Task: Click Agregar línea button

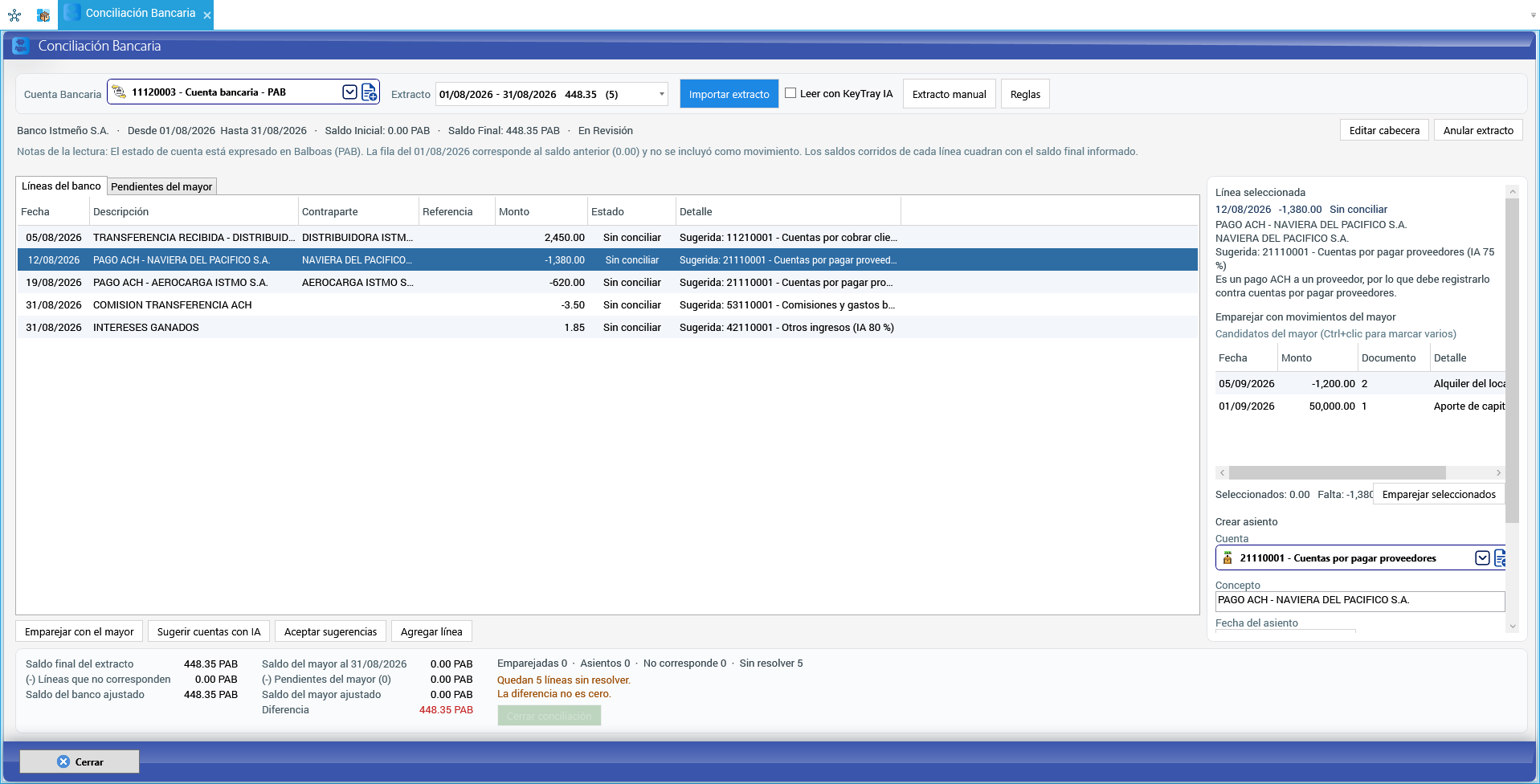Action: pyautogui.click(x=431, y=631)
